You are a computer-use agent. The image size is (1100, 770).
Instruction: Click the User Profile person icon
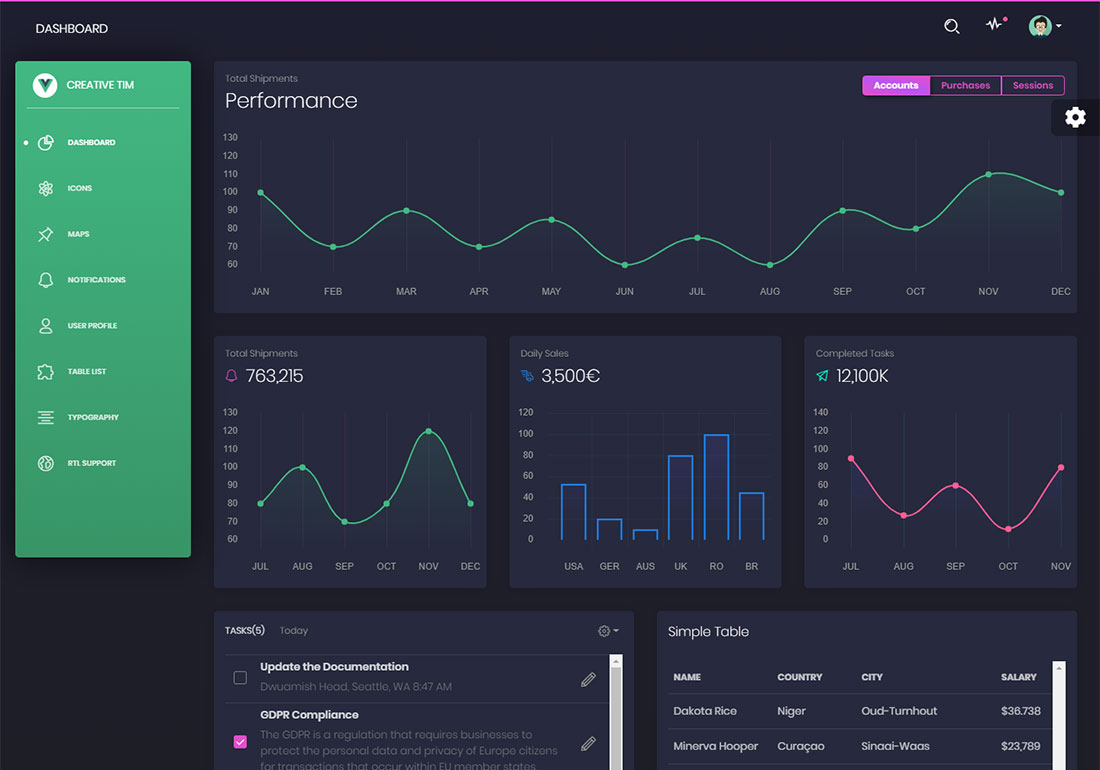[45, 326]
